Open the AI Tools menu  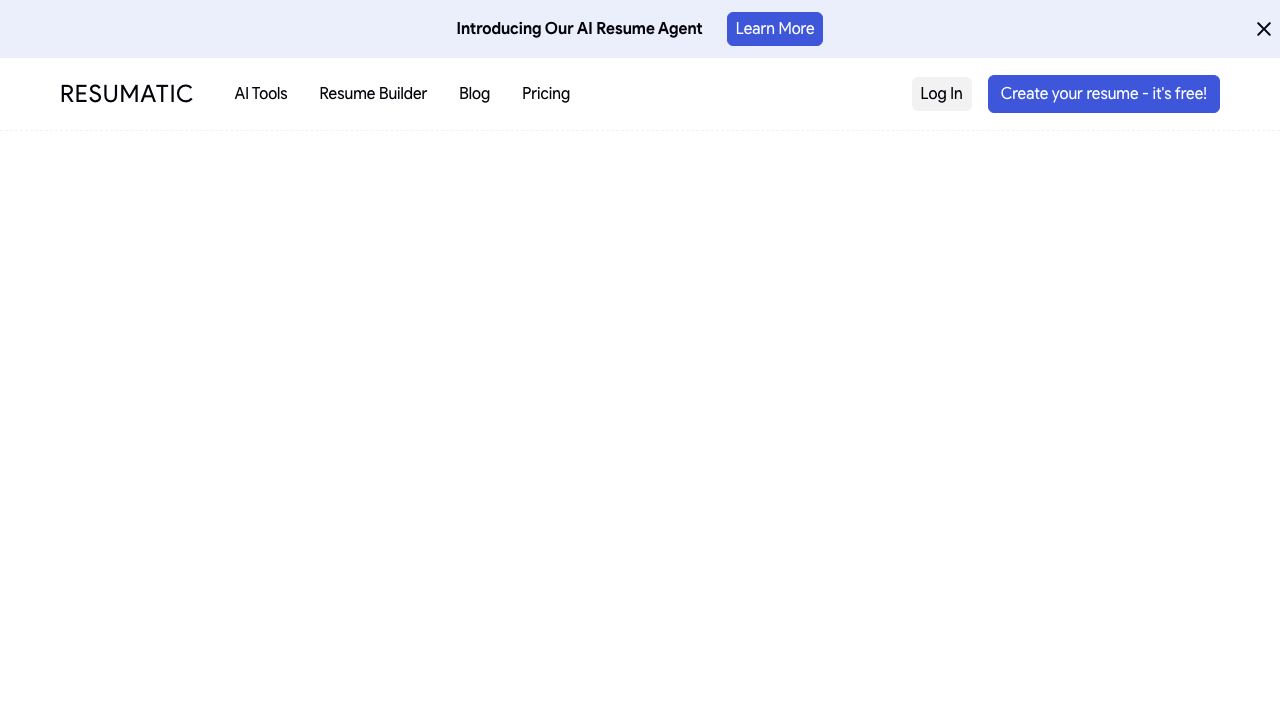coord(261,94)
